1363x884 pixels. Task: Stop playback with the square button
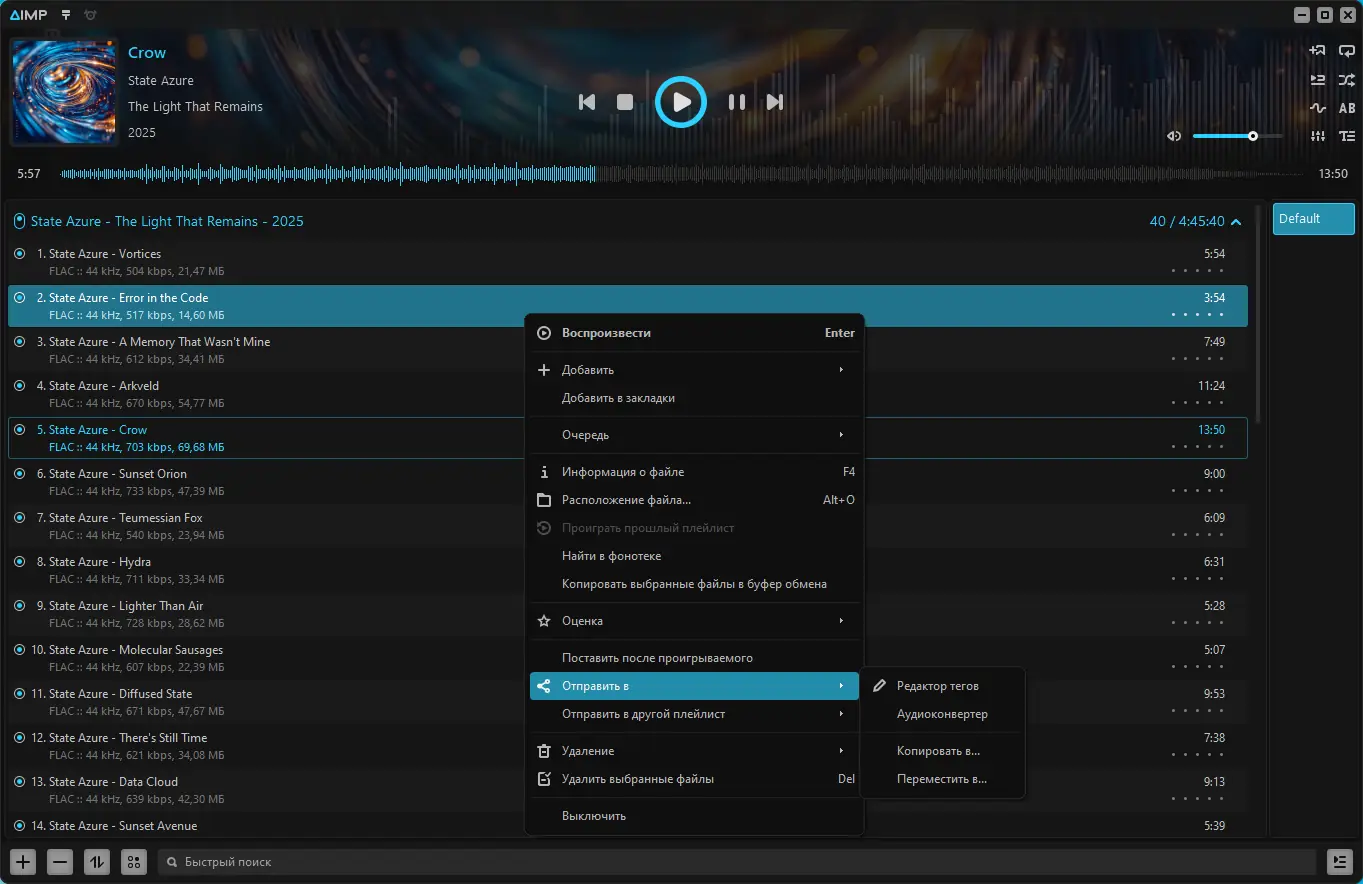click(625, 102)
